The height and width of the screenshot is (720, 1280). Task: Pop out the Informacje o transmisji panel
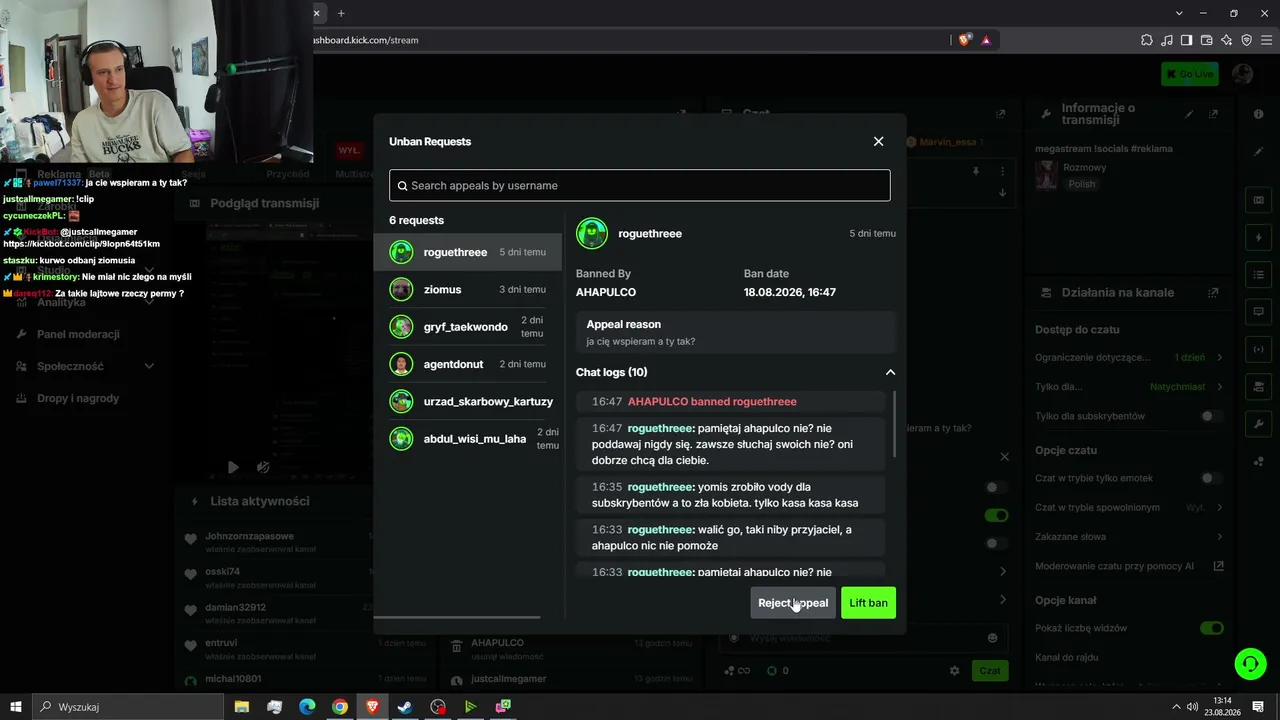tap(1214, 114)
